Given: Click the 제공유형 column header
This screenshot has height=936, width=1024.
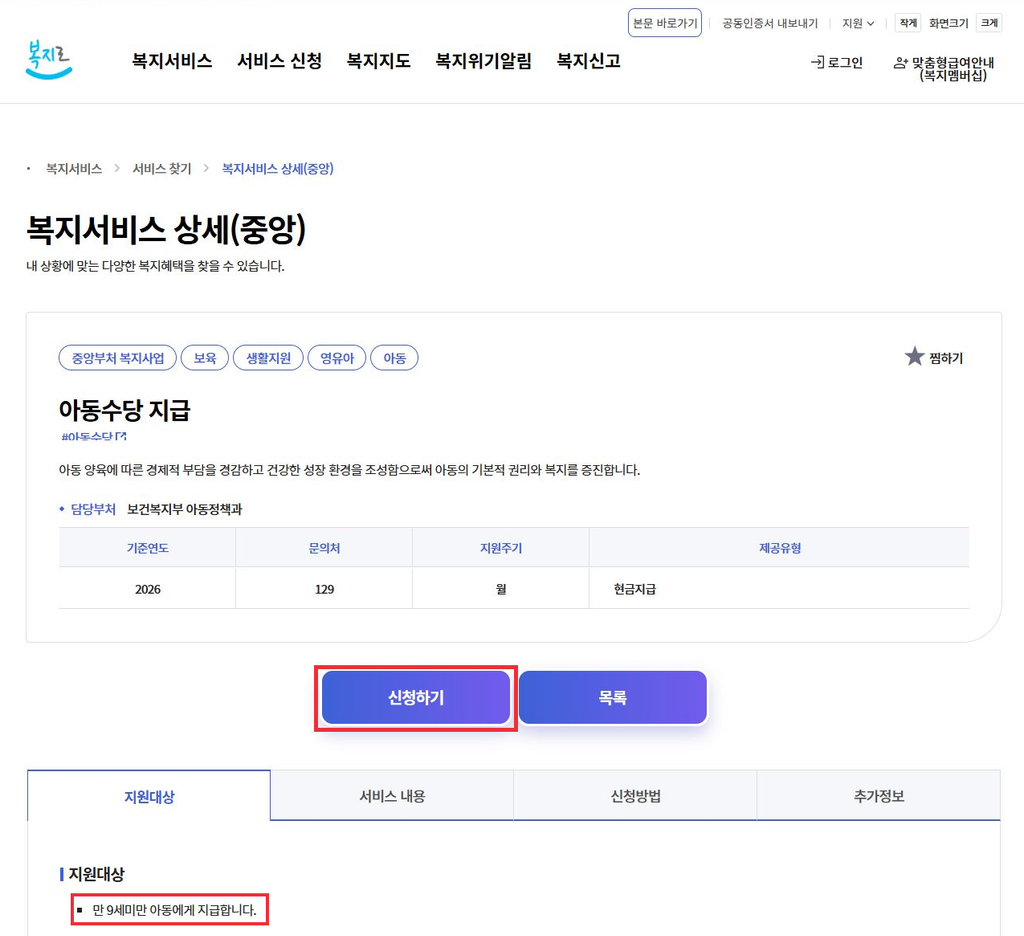Looking at the screenshot, I should (x=780, y=548).
